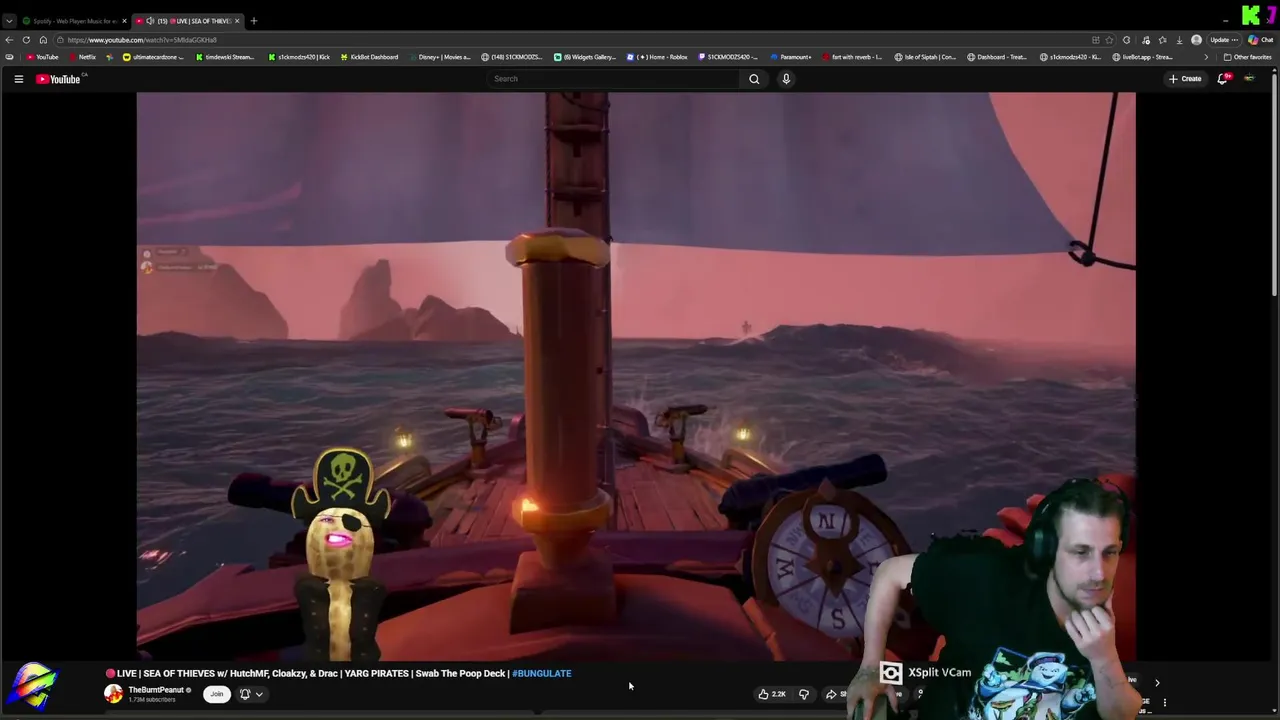Viewport: 1280px width, 720px height.
Task: Select the LIVE SEA OF THIEVES tab
Action: (190, 21)
